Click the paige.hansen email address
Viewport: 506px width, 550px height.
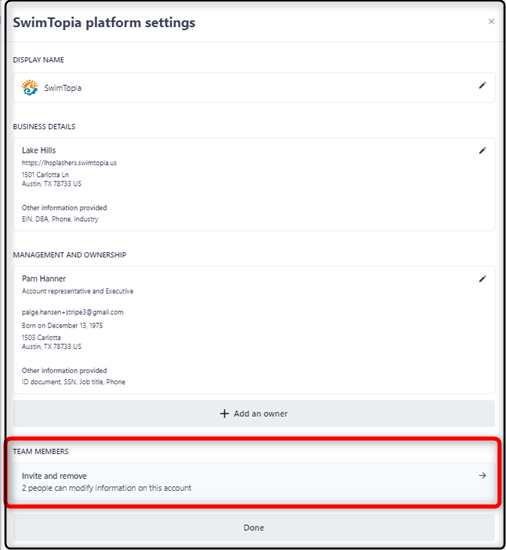pyautogui.click(x=73, y=312)
